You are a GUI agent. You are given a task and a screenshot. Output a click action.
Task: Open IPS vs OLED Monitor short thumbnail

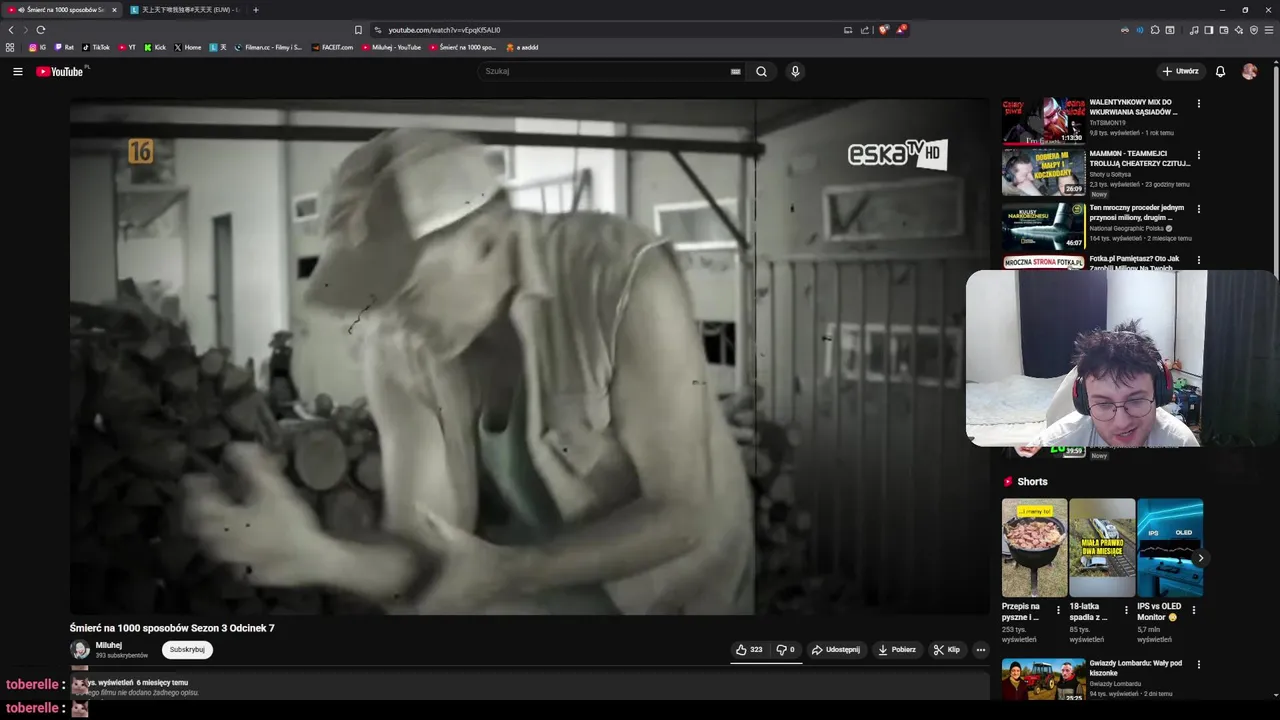pyautogui.click(x=1169, y=547)
